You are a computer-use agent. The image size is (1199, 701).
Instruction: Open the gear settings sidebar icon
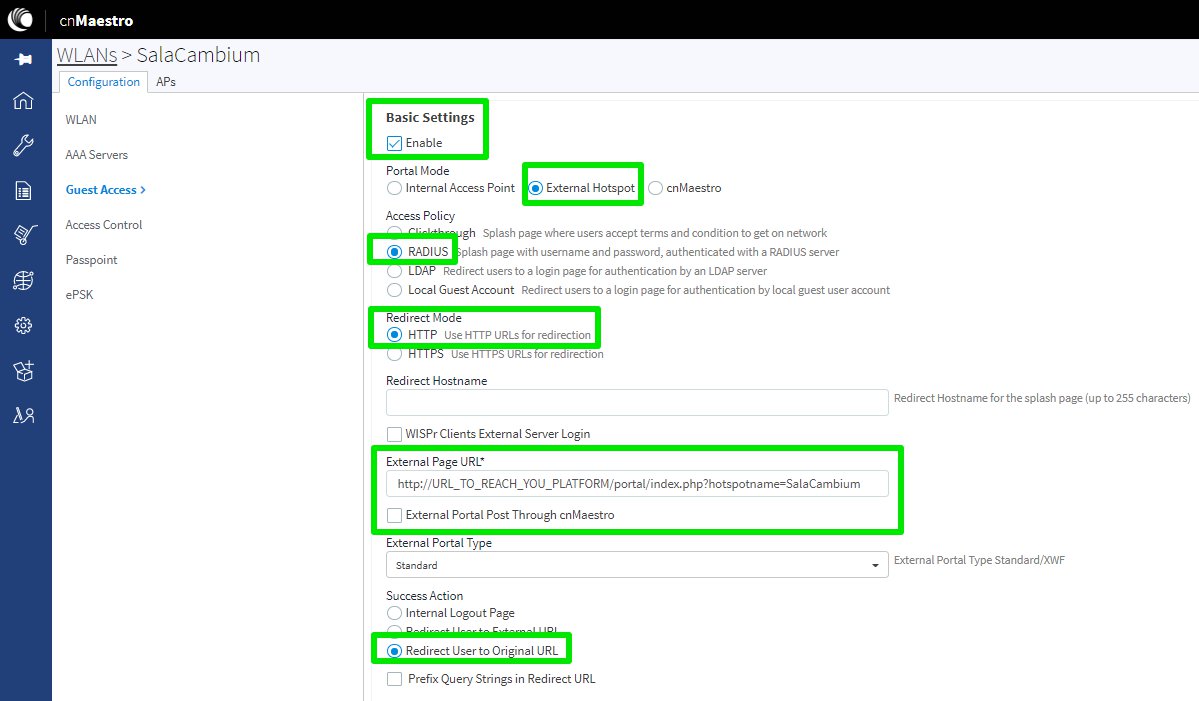click(x=24, y=325)
